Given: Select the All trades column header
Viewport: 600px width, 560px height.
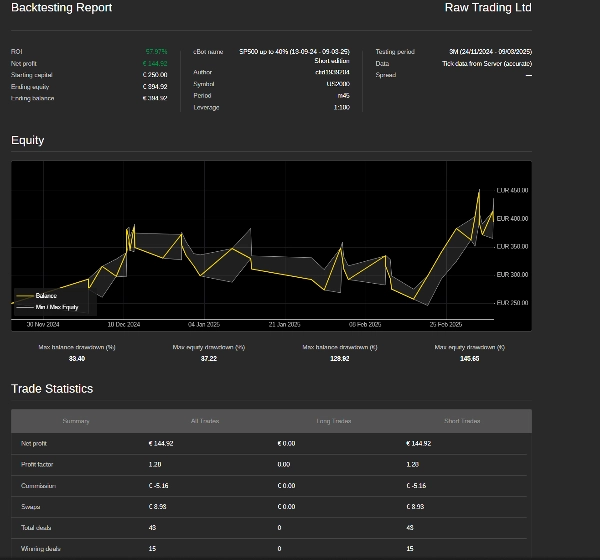Looking at the screenshot, I should [205, 421].
